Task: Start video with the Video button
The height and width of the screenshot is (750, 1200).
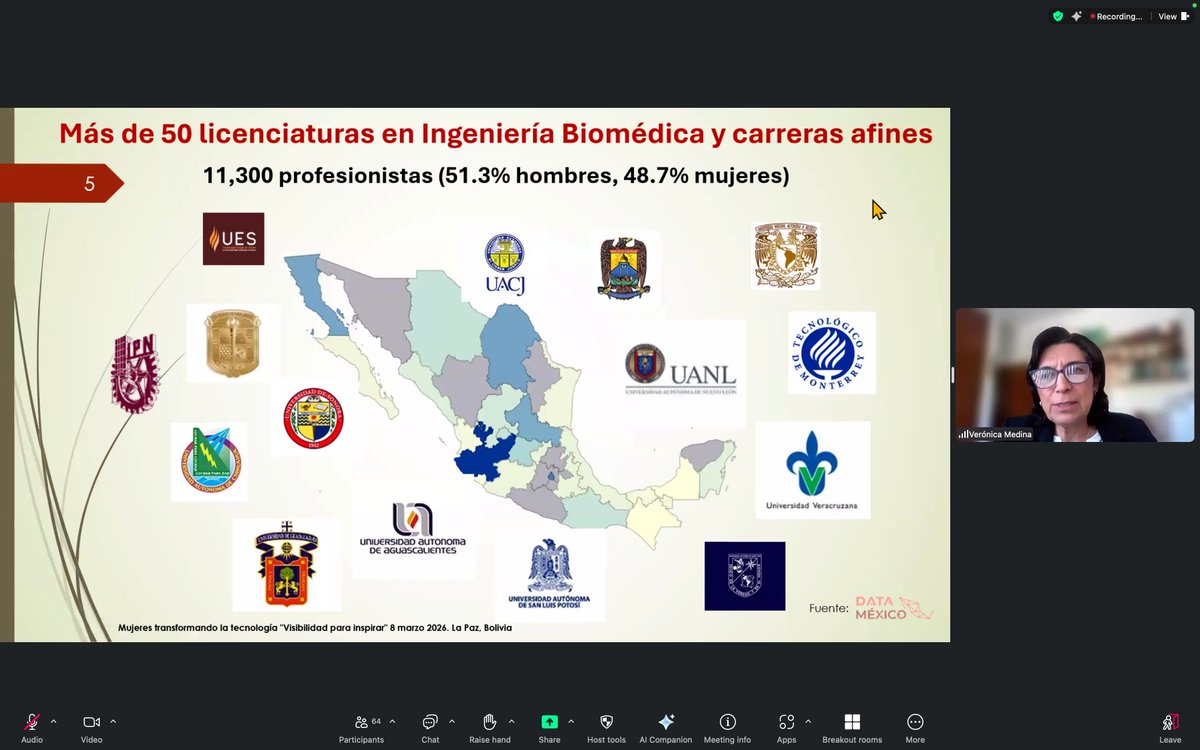Action: coord(91,727)
